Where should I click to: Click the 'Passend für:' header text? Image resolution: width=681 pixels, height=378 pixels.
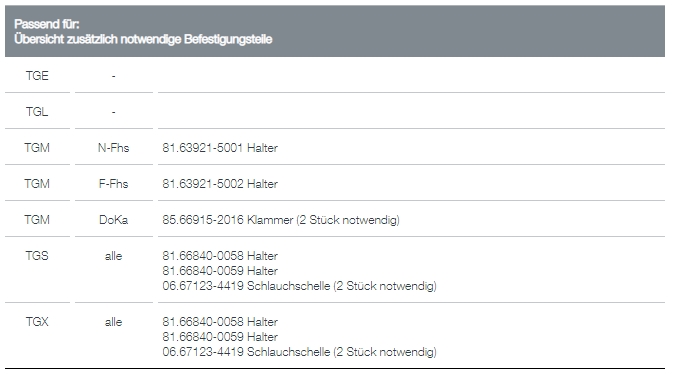click(46, 24)
